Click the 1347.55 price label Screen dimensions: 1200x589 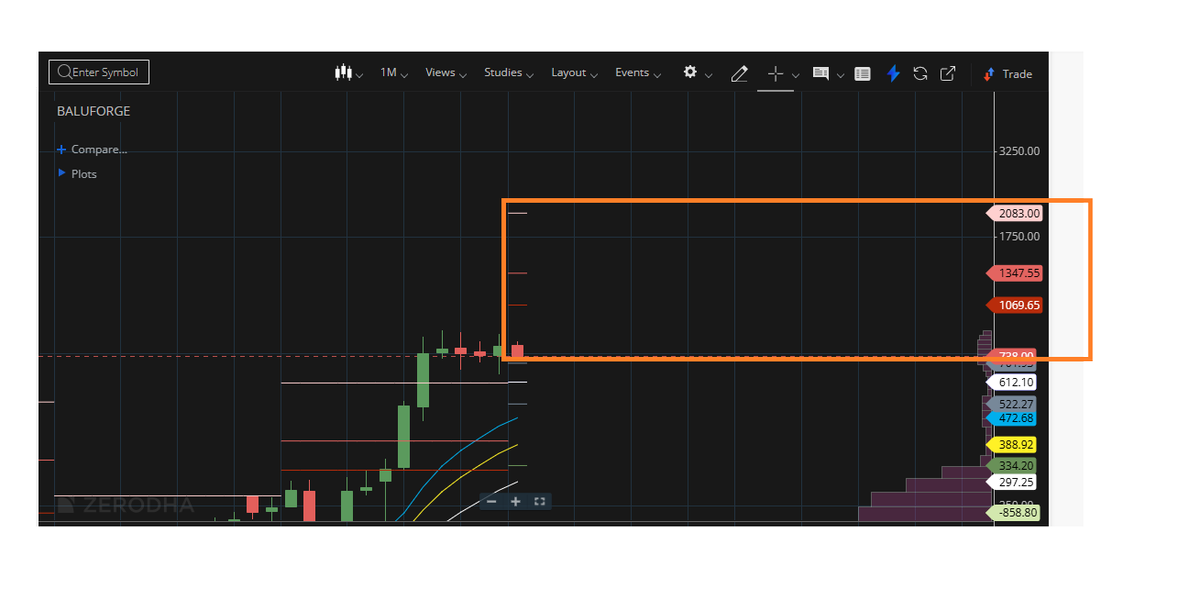click(x=1015, y=273)
